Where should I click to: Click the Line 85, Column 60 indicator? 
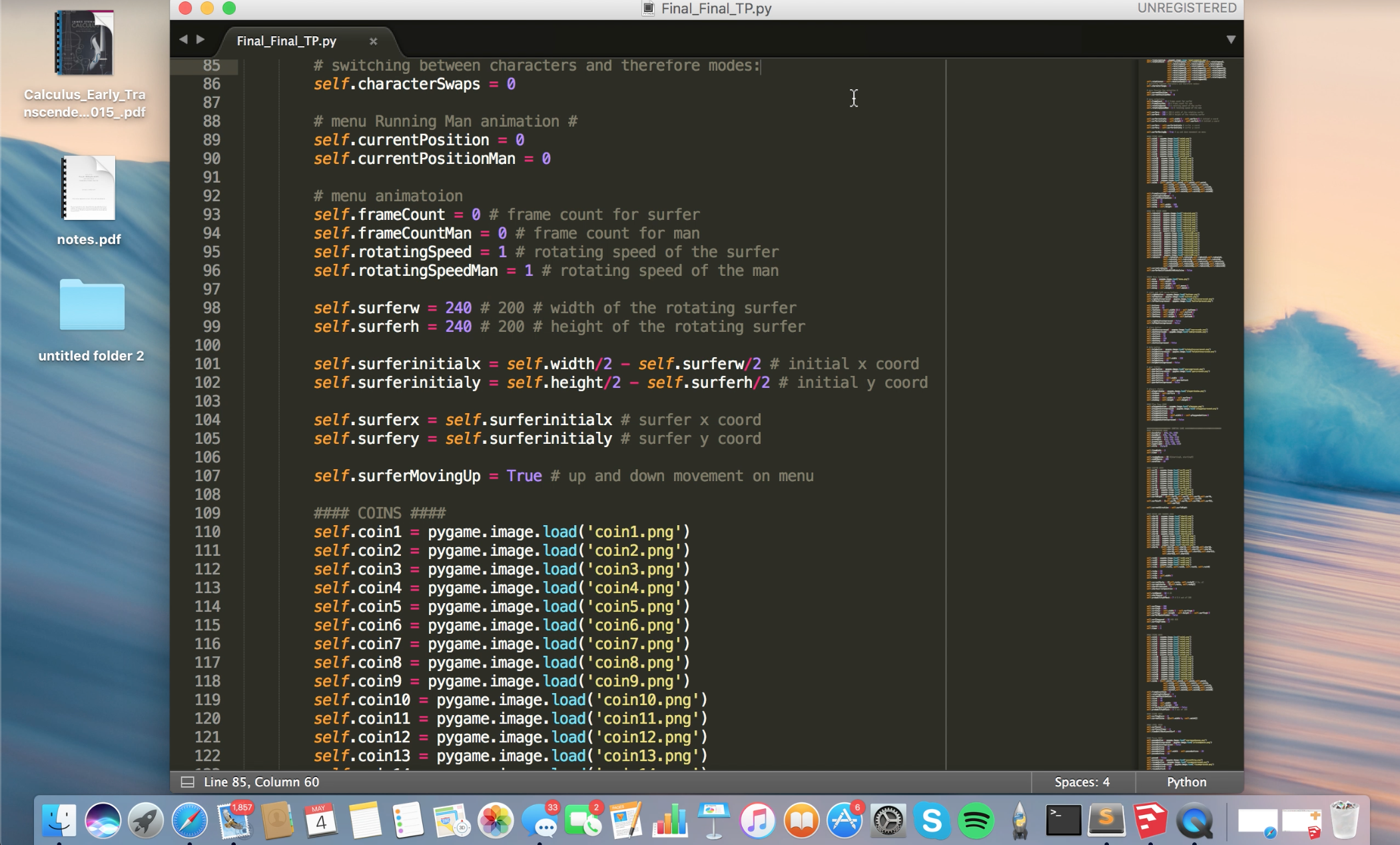coord(261,782)
